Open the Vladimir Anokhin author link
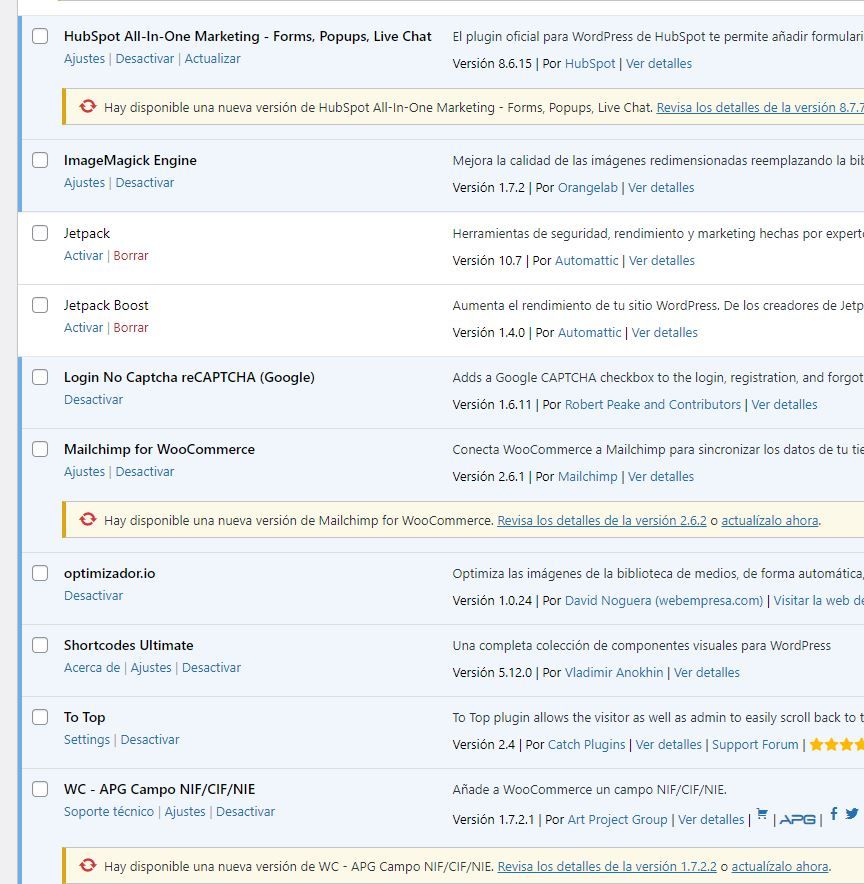 click(614, 673)
